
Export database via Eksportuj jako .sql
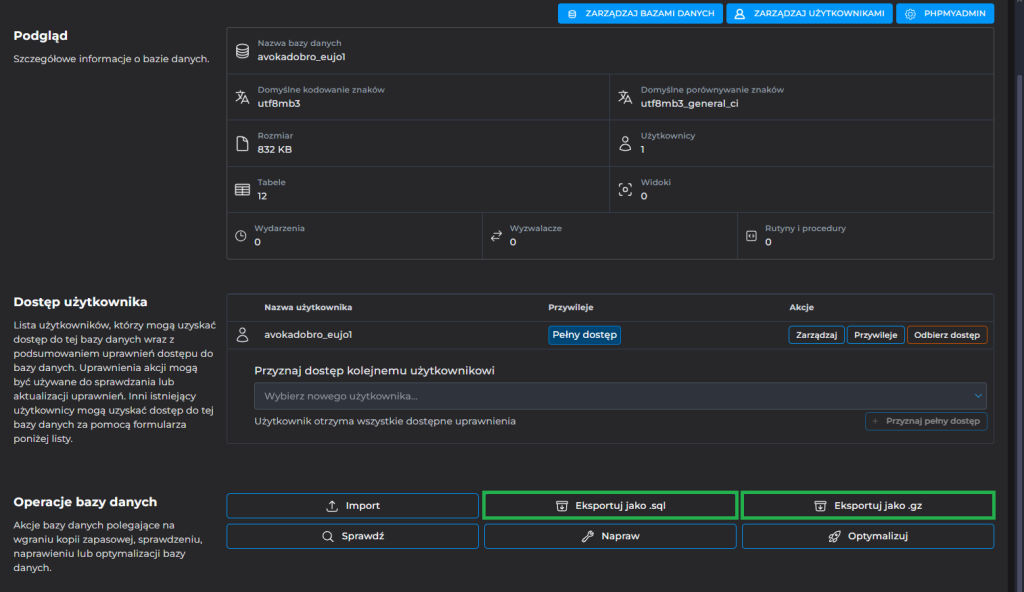[610, 506]
